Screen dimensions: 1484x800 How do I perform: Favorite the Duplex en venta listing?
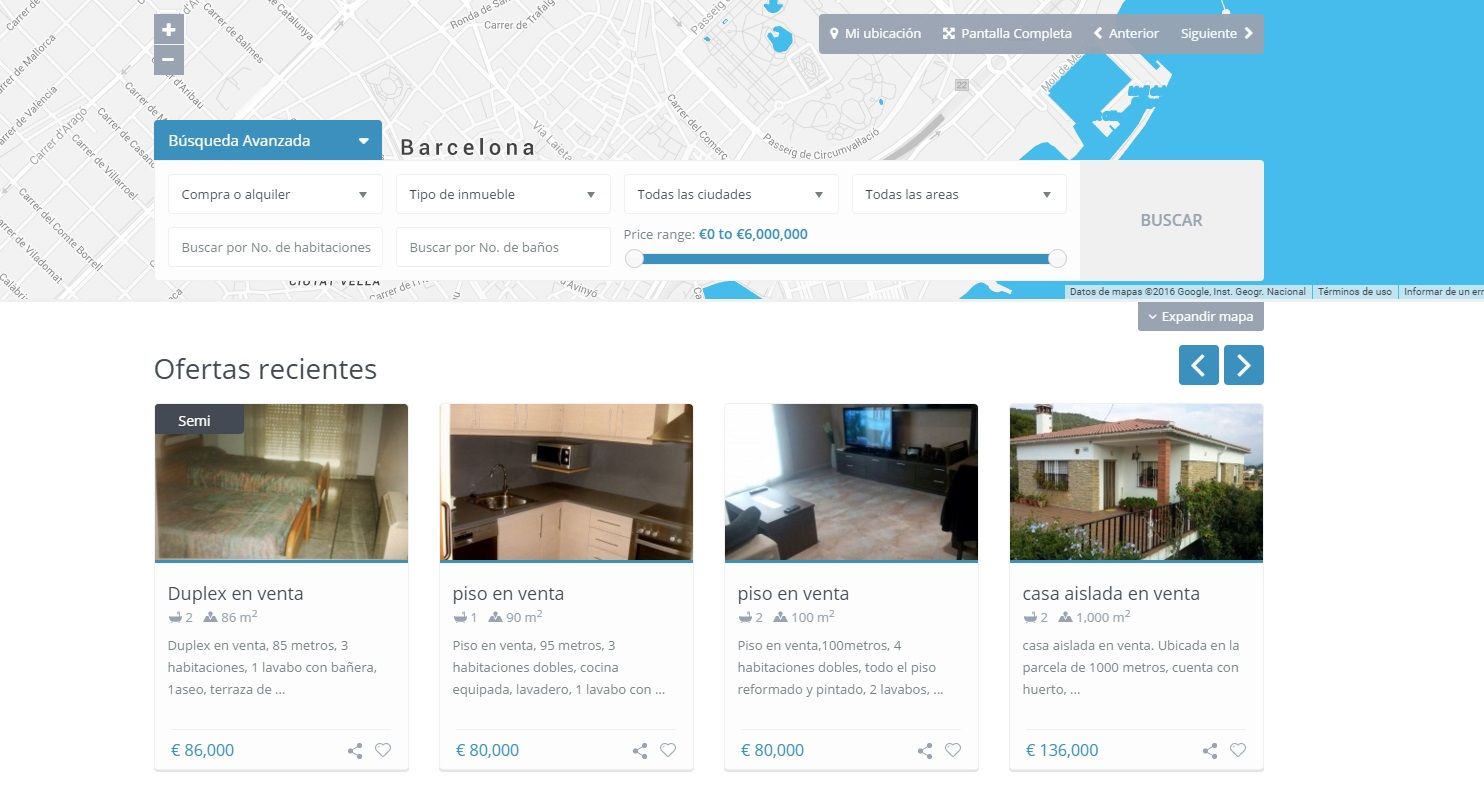(383, 750)
